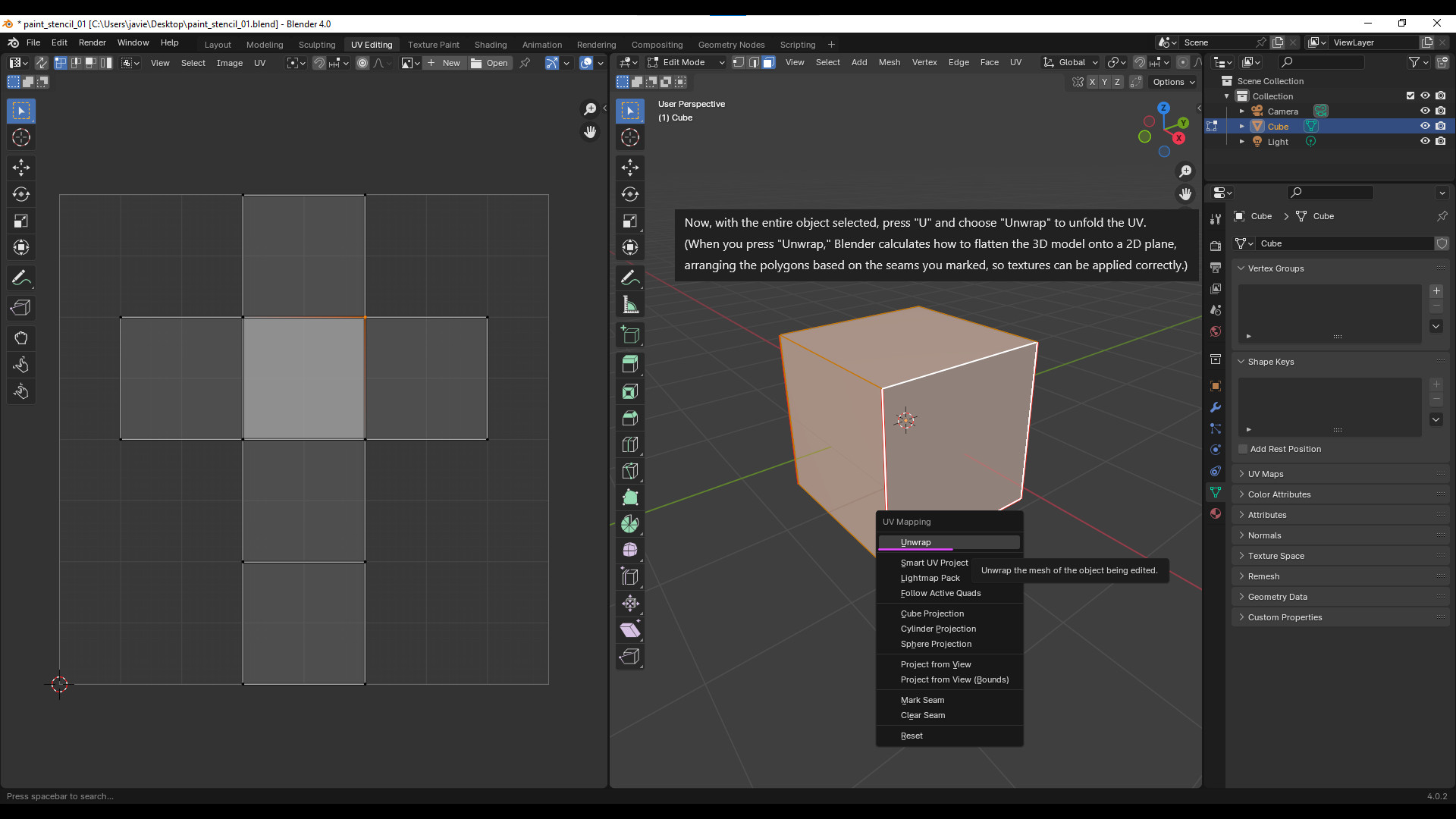Activate the Smooth vertices tool
The width and height of the screenshot is (1456, 819).
point(630,550)
